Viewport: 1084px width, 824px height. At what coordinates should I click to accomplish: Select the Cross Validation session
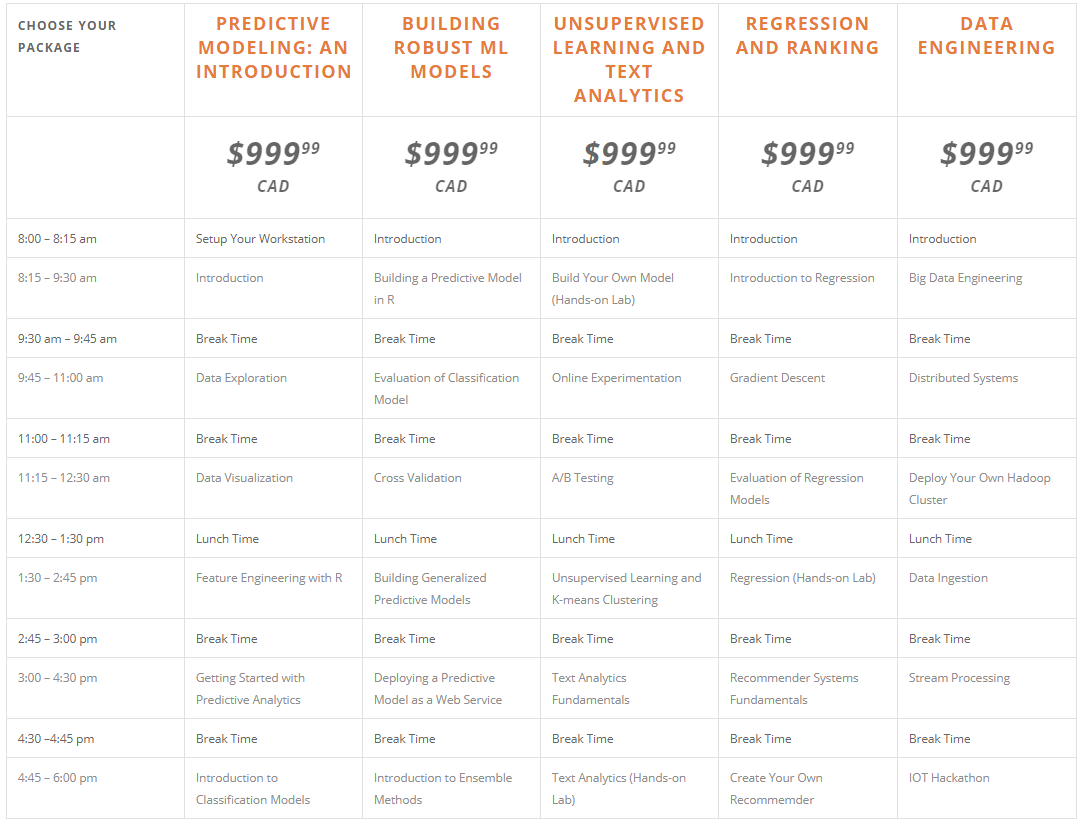[x=418, y=478]
